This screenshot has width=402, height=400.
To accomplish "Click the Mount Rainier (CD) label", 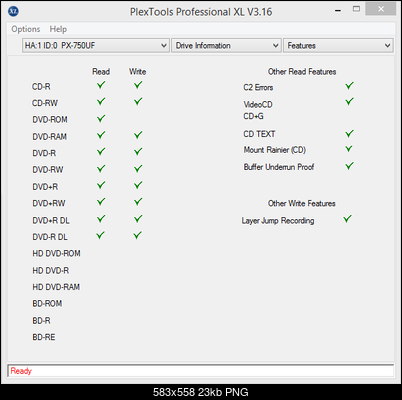I will [x=275, y=150].
